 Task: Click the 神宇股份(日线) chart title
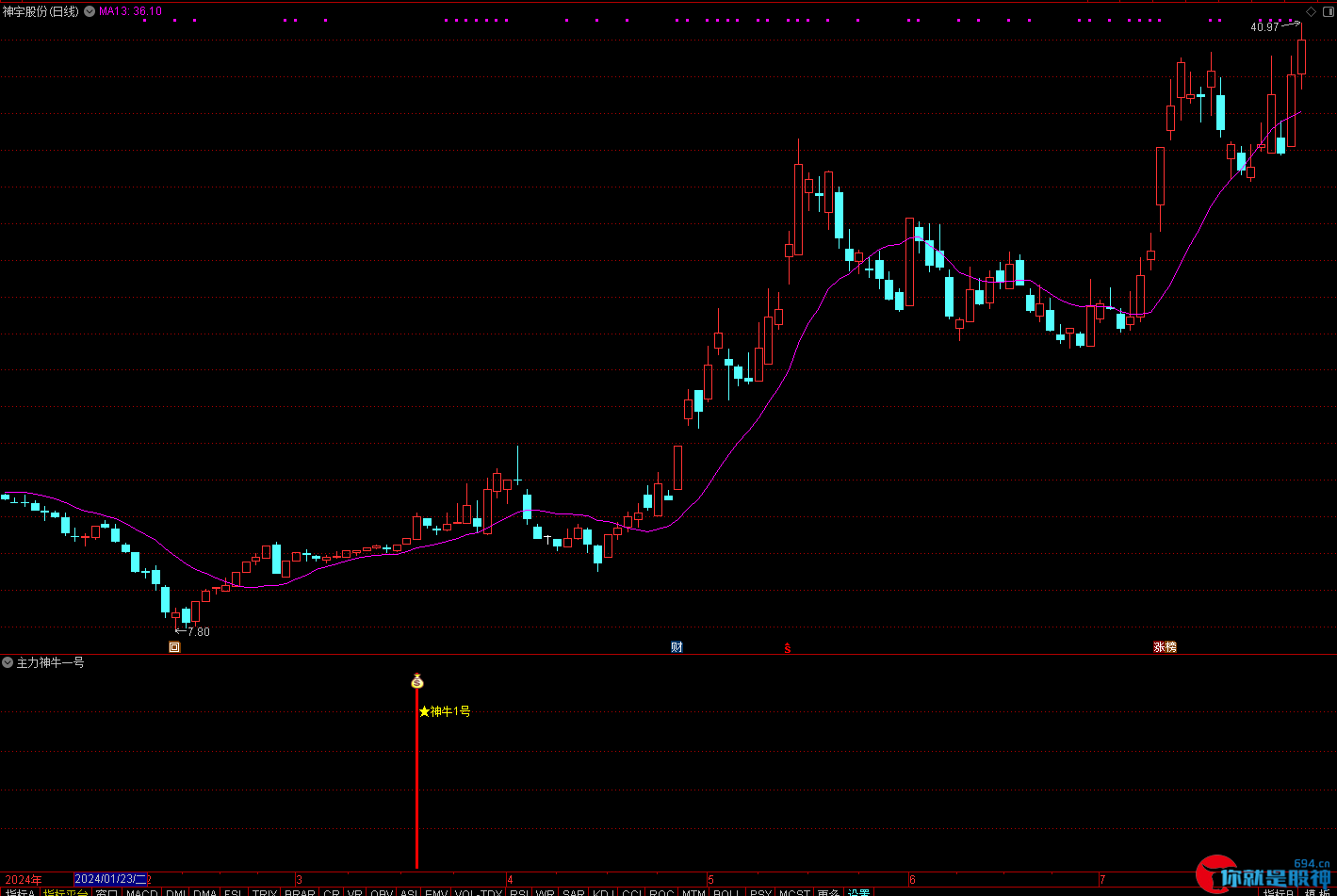pyautogui.click(x=41, y=11)
